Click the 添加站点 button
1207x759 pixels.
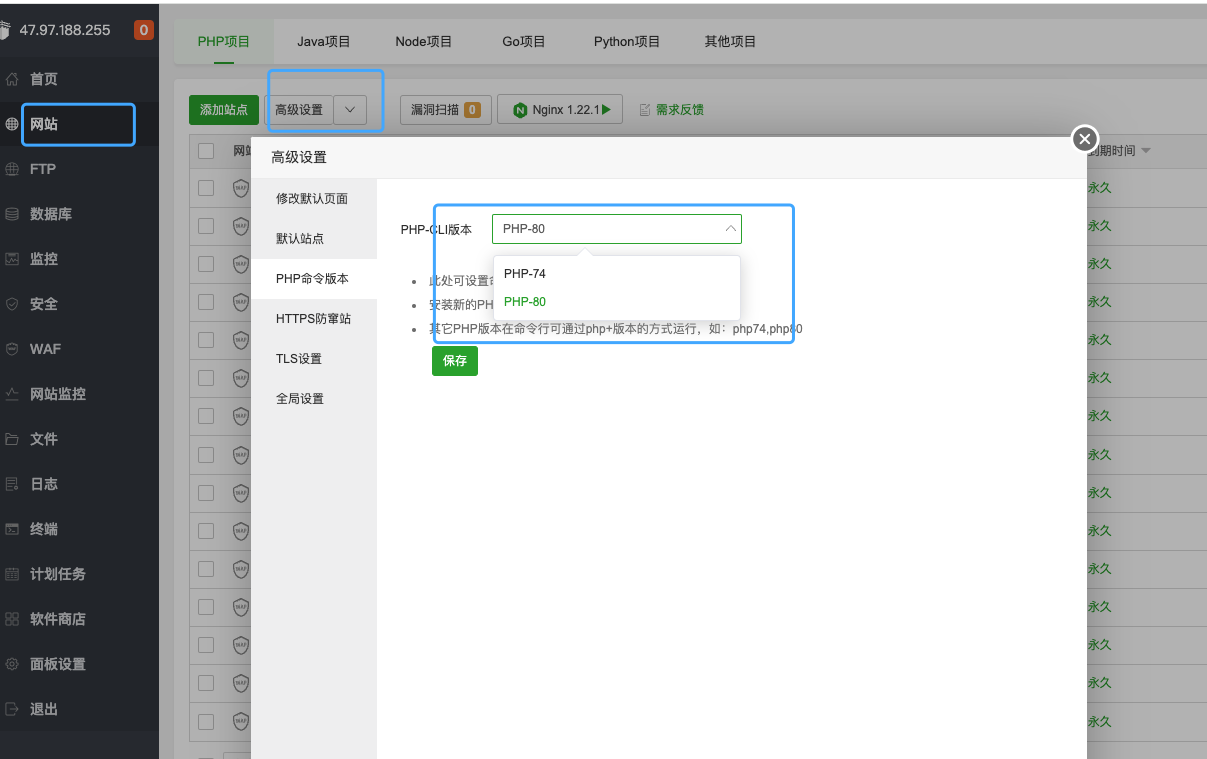[224, 110]
